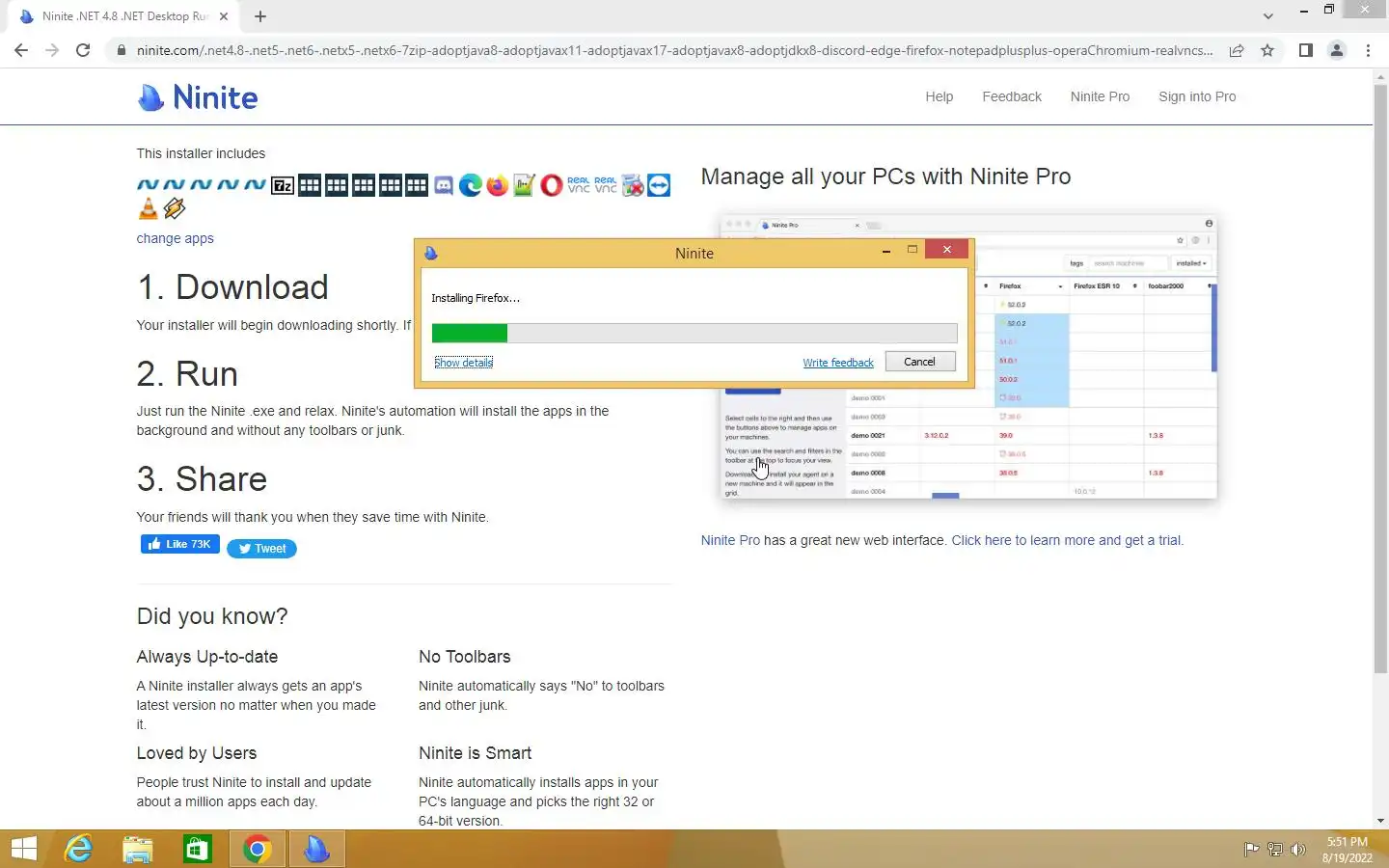Open the Windows Store taskbar icon
Image resolution: width=1389 pixels, height=868 pixels.
click(198, 849)
